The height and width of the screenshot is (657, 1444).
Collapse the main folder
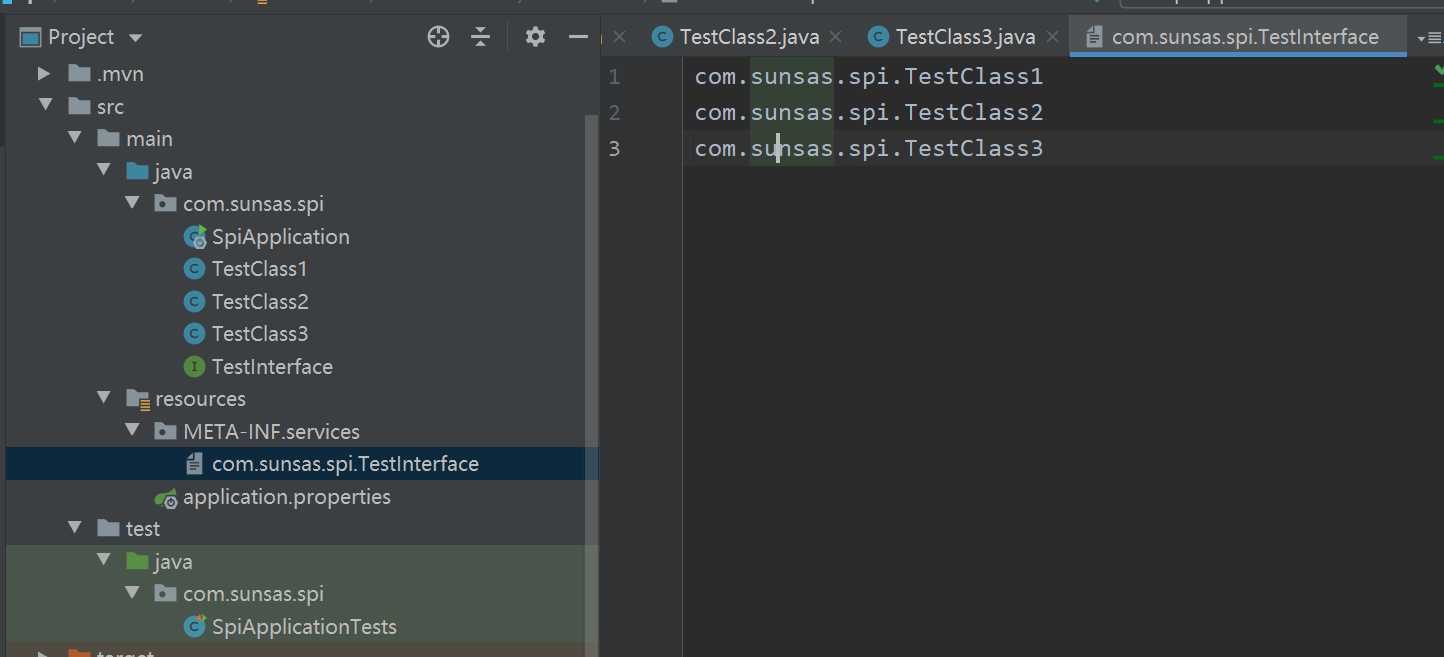point(73,138)
